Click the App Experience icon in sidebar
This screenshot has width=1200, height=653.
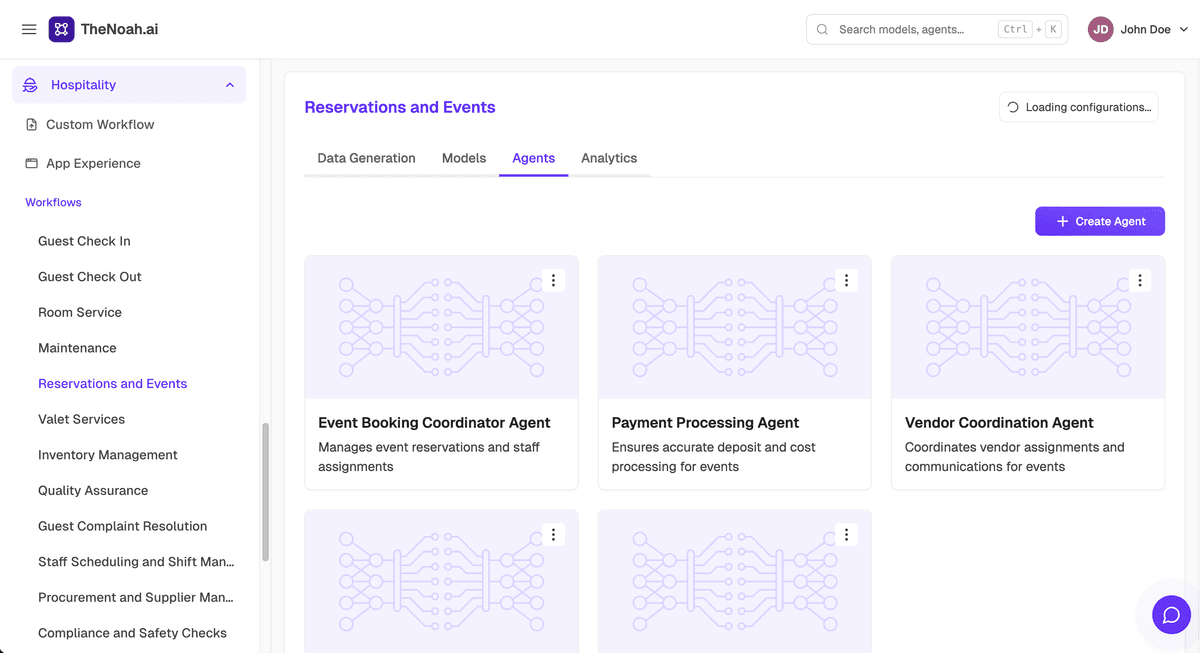(31, 163)
